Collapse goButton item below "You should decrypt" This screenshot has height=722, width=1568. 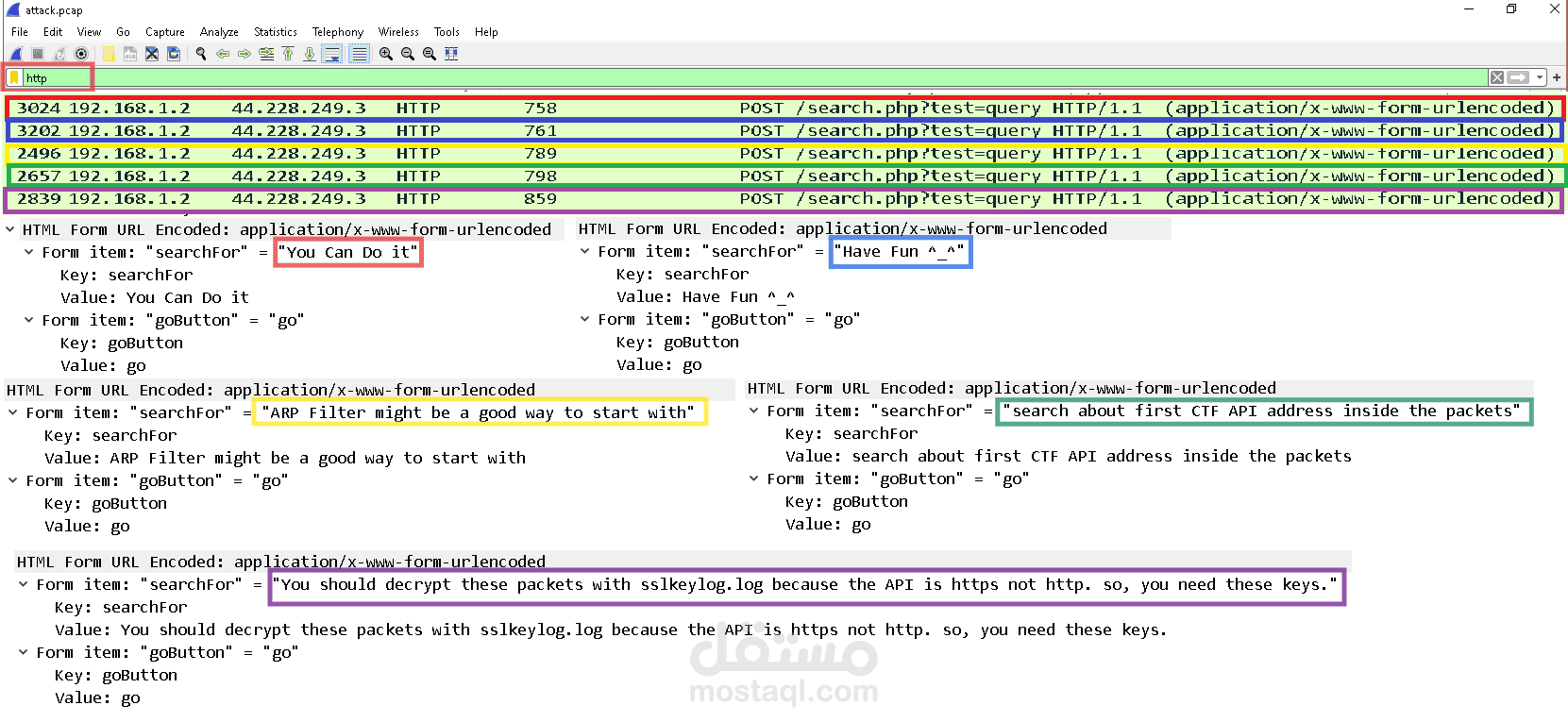[24, 652]
